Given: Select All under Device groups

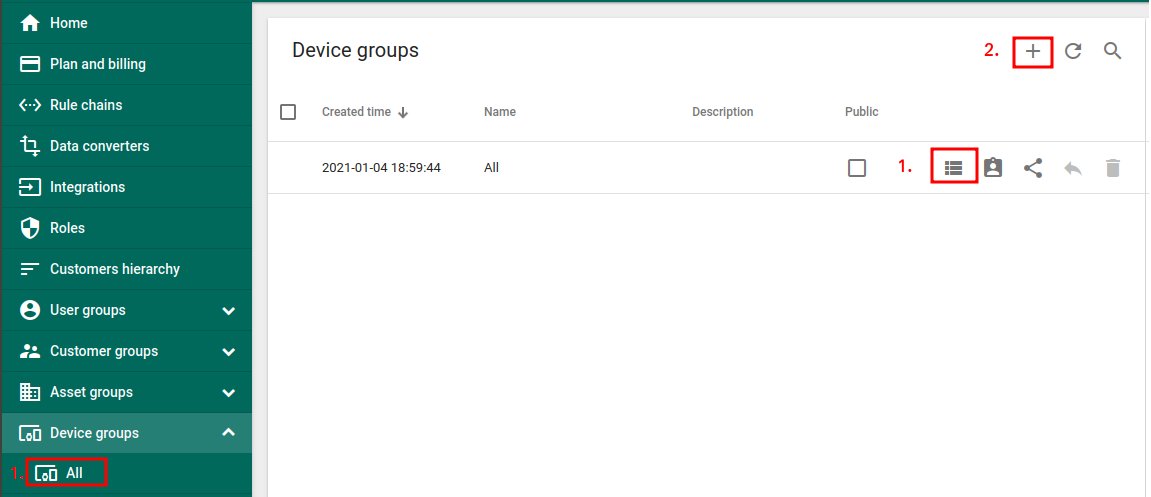Looking at the screenshot, I should tap(73, 473).
